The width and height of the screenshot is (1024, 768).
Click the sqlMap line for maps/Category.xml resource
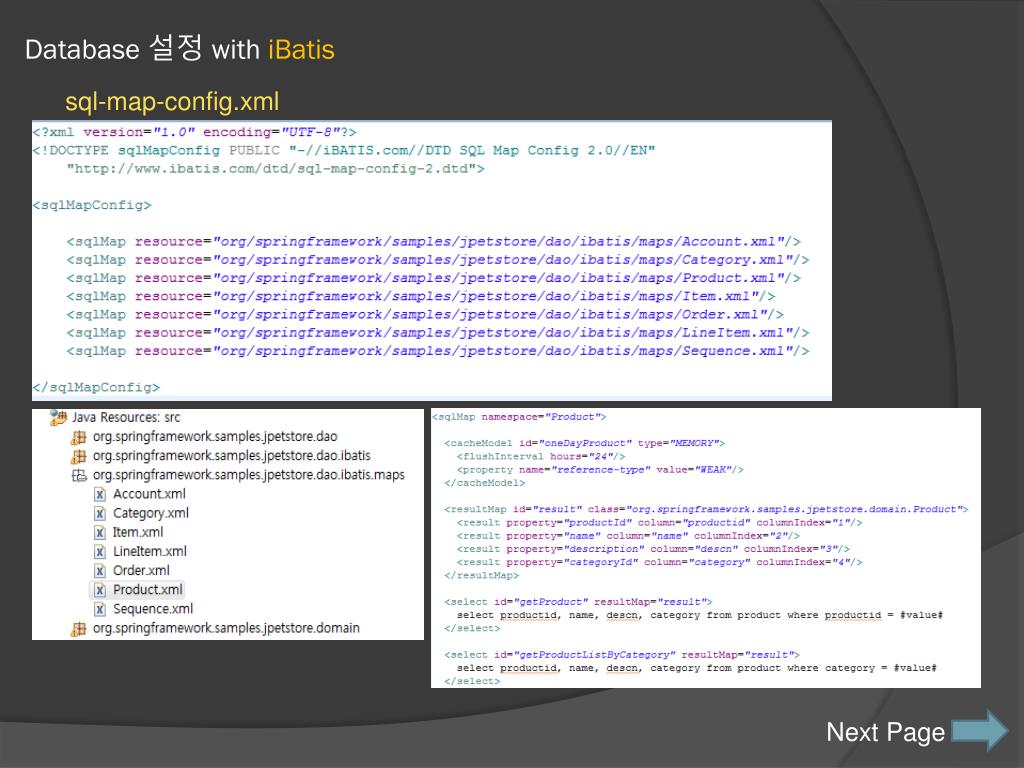click(438, 260)
